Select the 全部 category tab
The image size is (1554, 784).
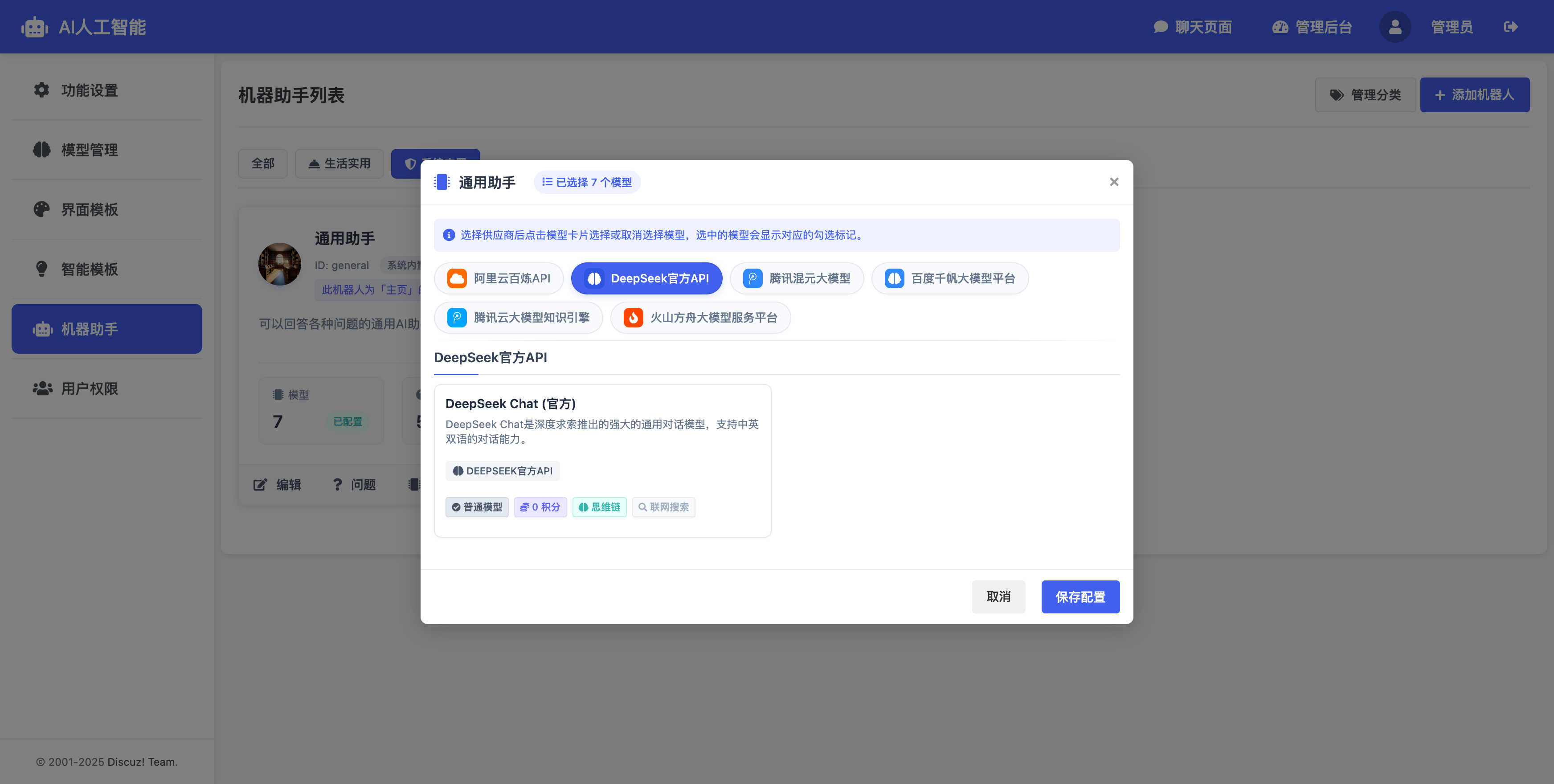(262, 163)
